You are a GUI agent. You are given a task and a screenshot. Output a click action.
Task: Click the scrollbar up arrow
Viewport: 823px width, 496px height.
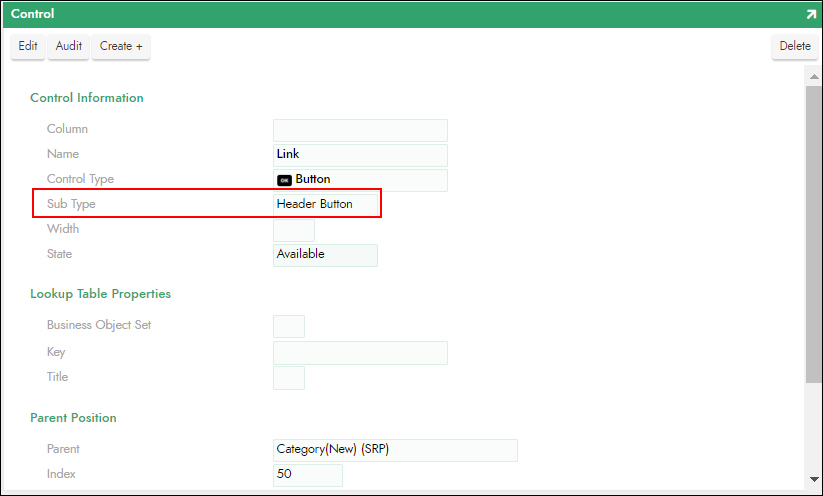click(x=813, y=76)
